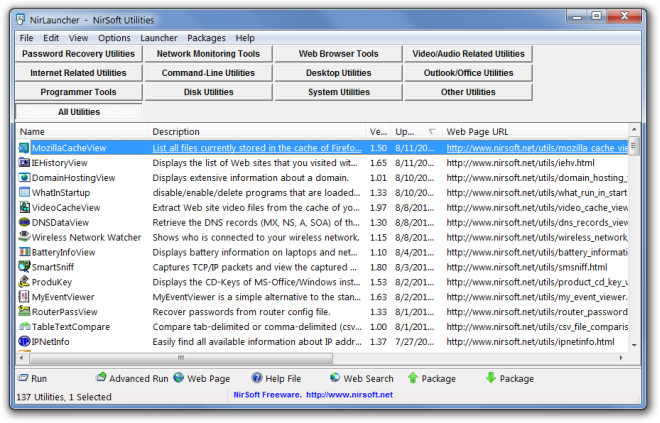Click the VideoCacheView row icon
660x423 pixels.
coord(24,208)
